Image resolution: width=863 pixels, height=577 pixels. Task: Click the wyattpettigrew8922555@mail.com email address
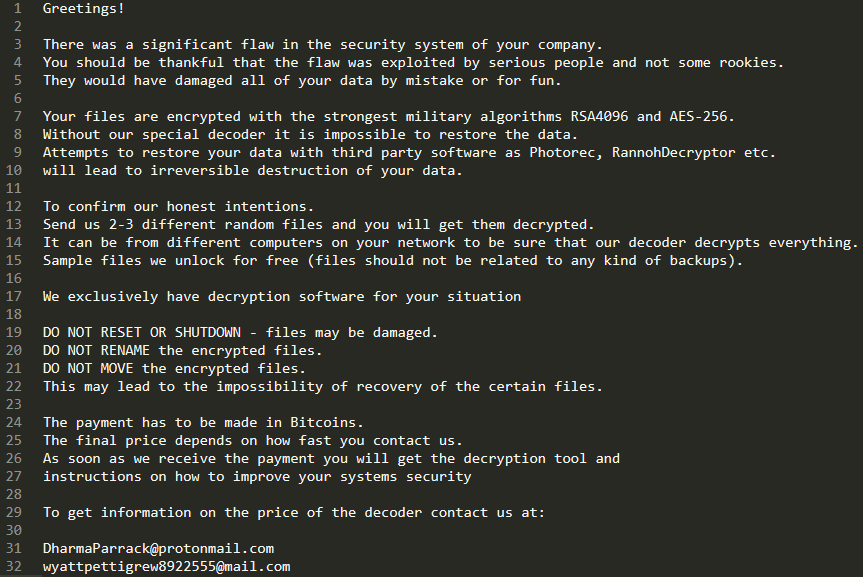[x=167, y=567]
